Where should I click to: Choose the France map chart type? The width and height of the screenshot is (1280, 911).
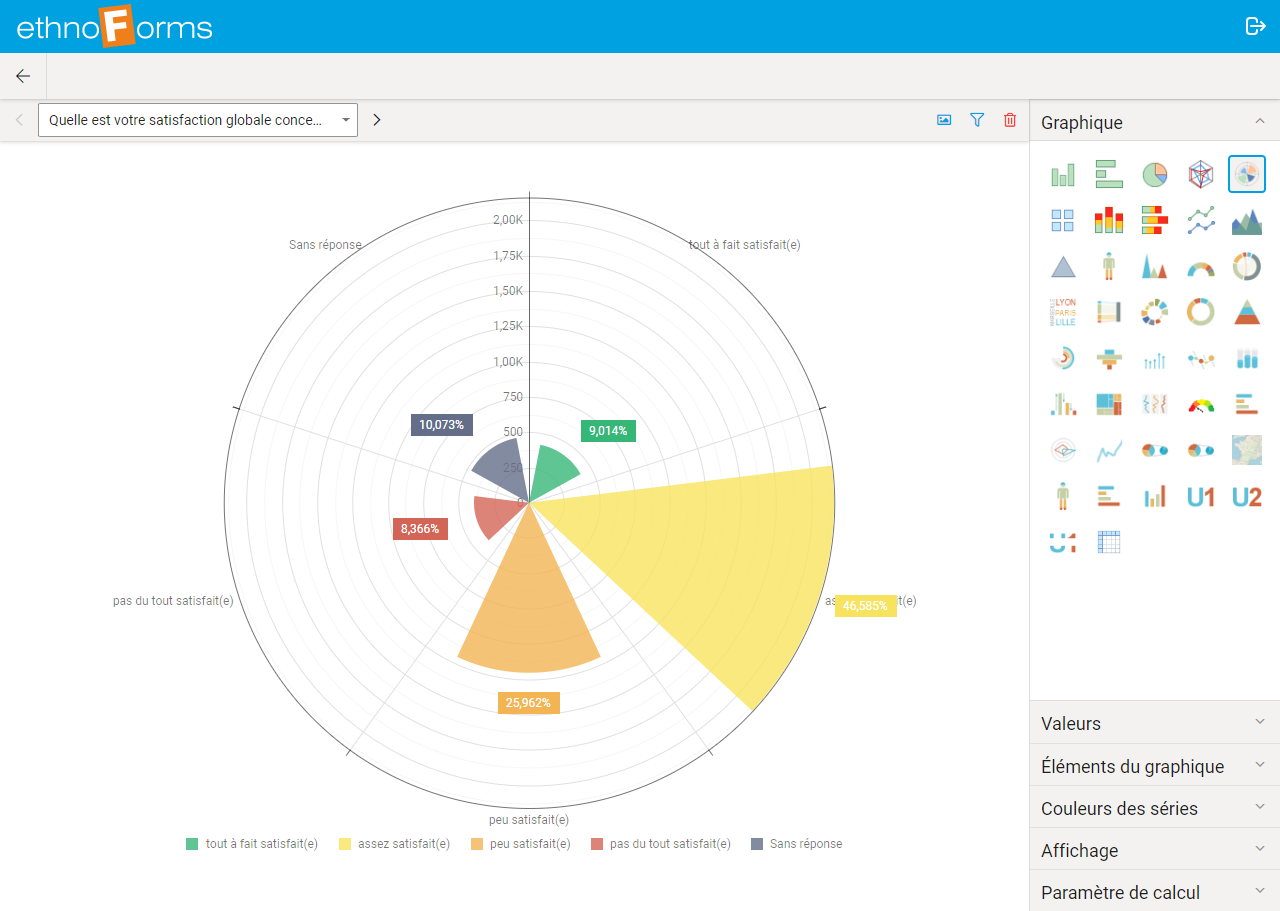[x=1247, y=450]
